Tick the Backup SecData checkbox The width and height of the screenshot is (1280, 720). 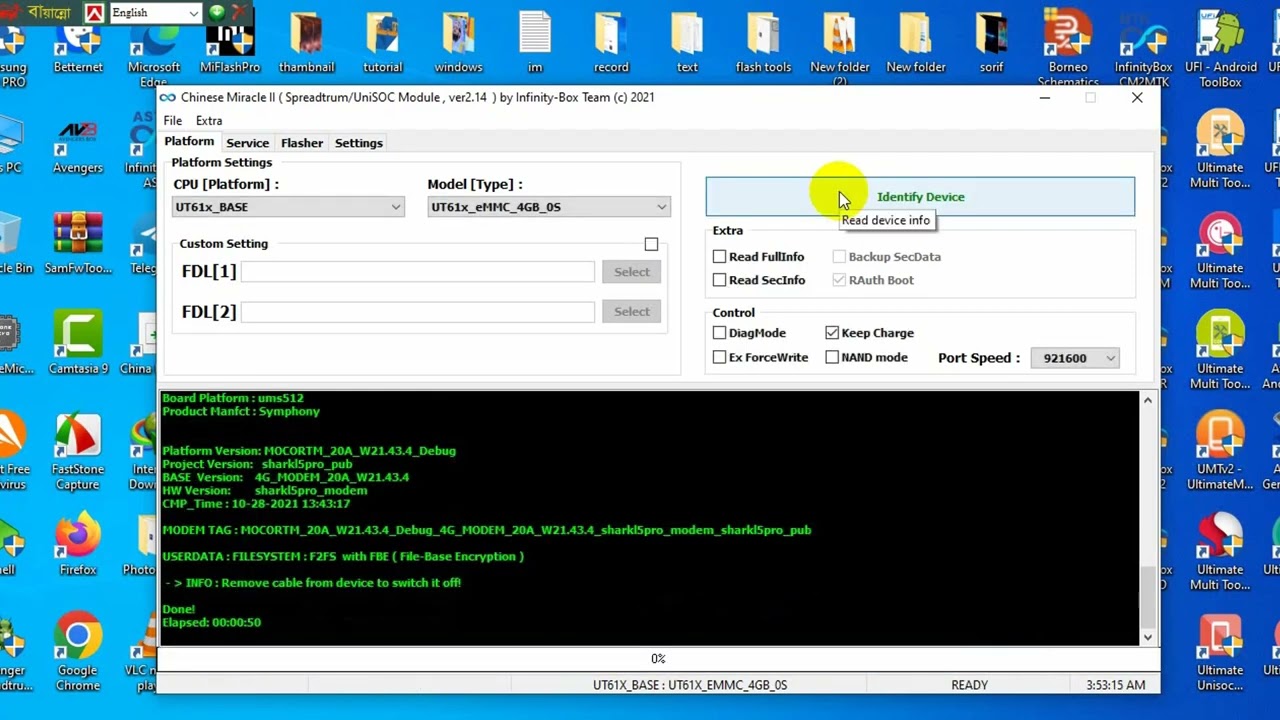click(x=839, y=257)
